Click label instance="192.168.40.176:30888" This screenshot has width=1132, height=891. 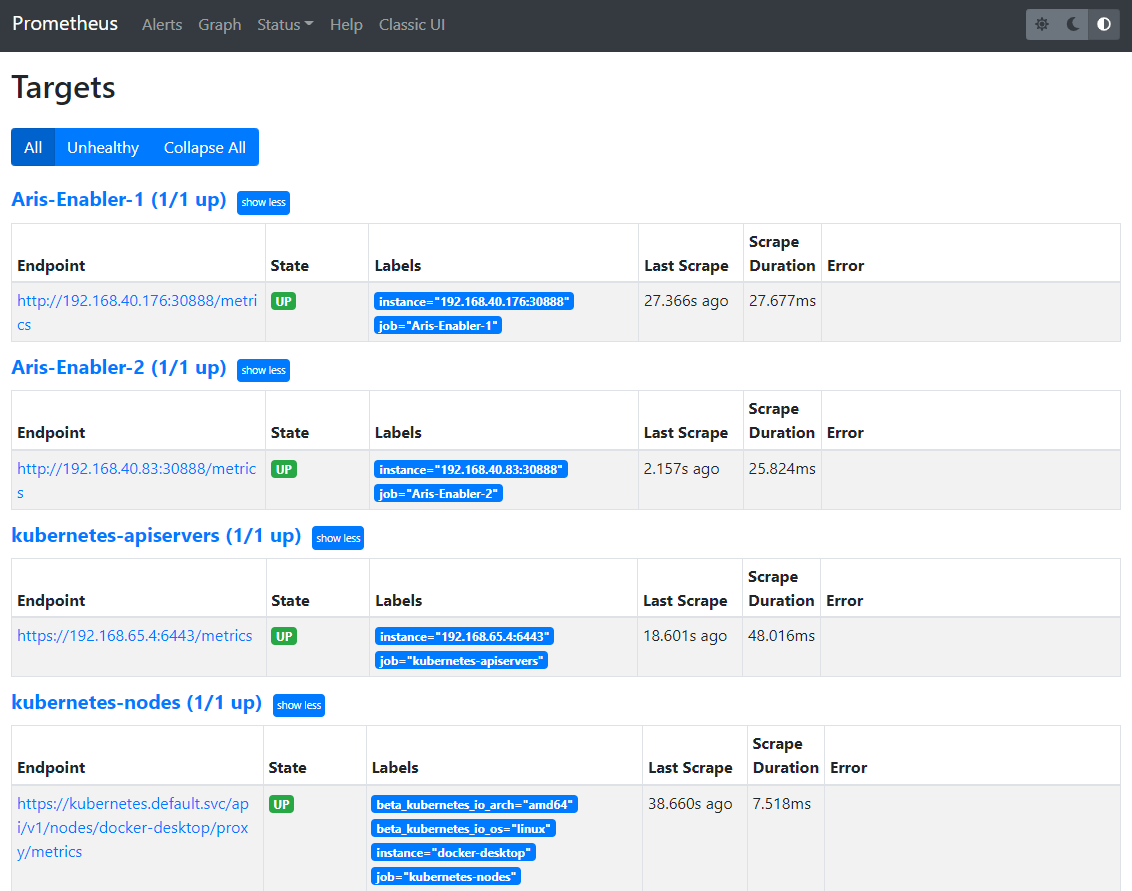[x=474, y=302]
